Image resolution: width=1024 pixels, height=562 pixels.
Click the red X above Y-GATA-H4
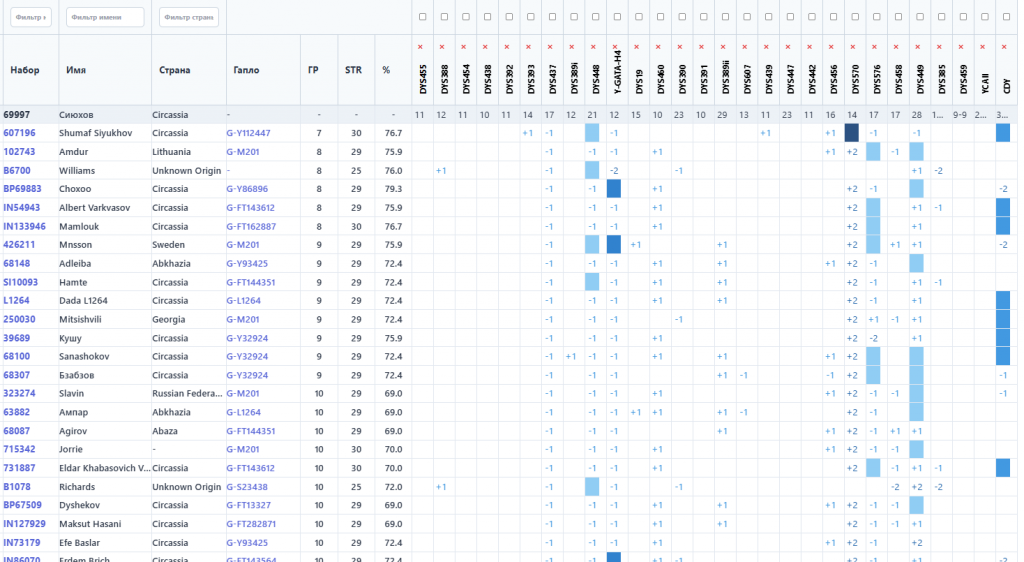click(614, 47)
